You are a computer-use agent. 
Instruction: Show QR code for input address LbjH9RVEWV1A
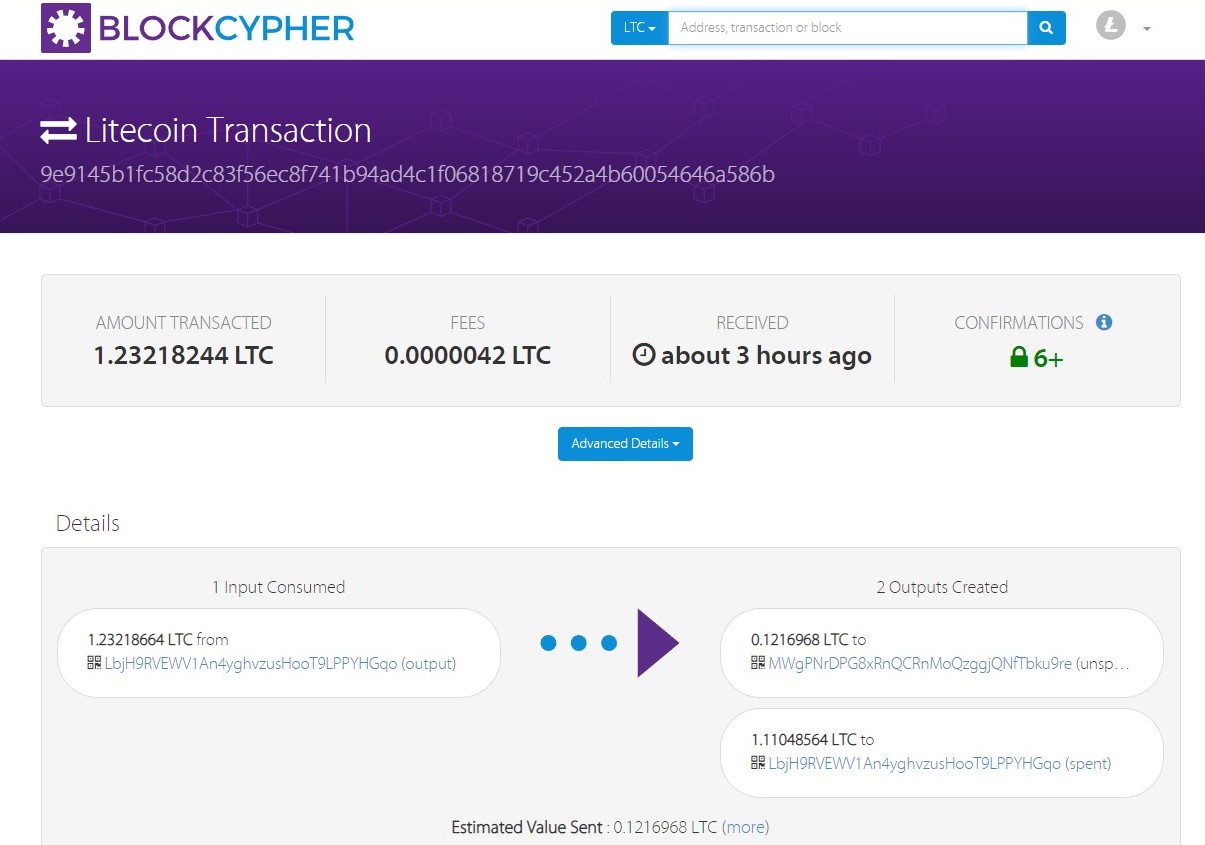pos(94,663)
